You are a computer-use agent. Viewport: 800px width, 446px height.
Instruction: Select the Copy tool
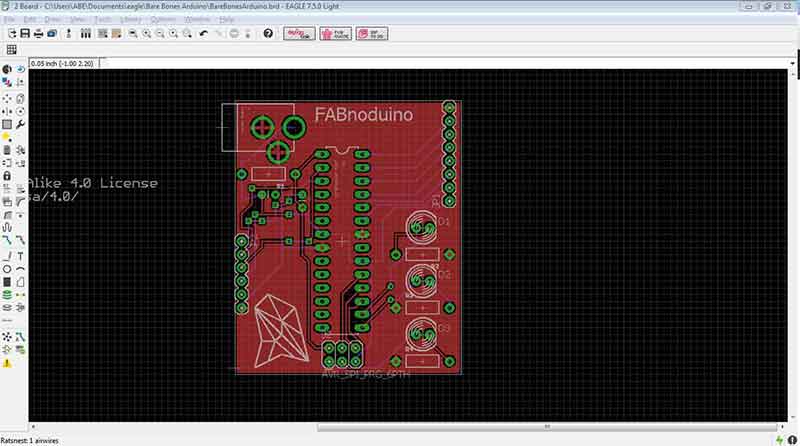(x=20, y=98)
